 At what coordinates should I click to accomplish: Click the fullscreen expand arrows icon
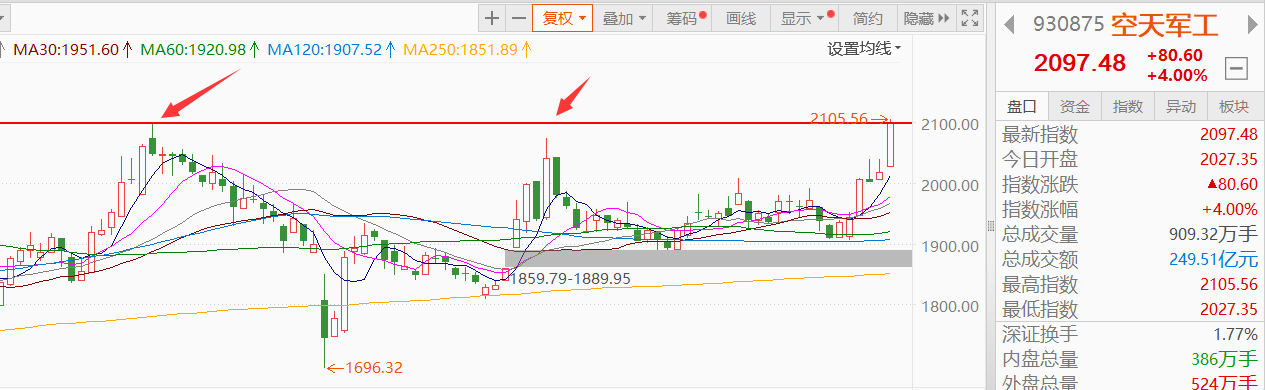968,18
